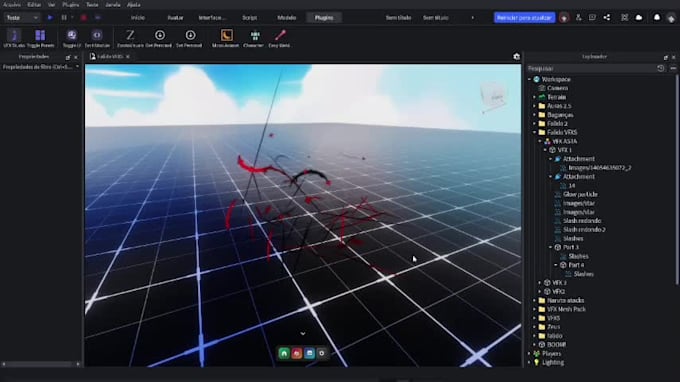Open the properties filter dropdown arrow
680x382 pixels.
78,67
